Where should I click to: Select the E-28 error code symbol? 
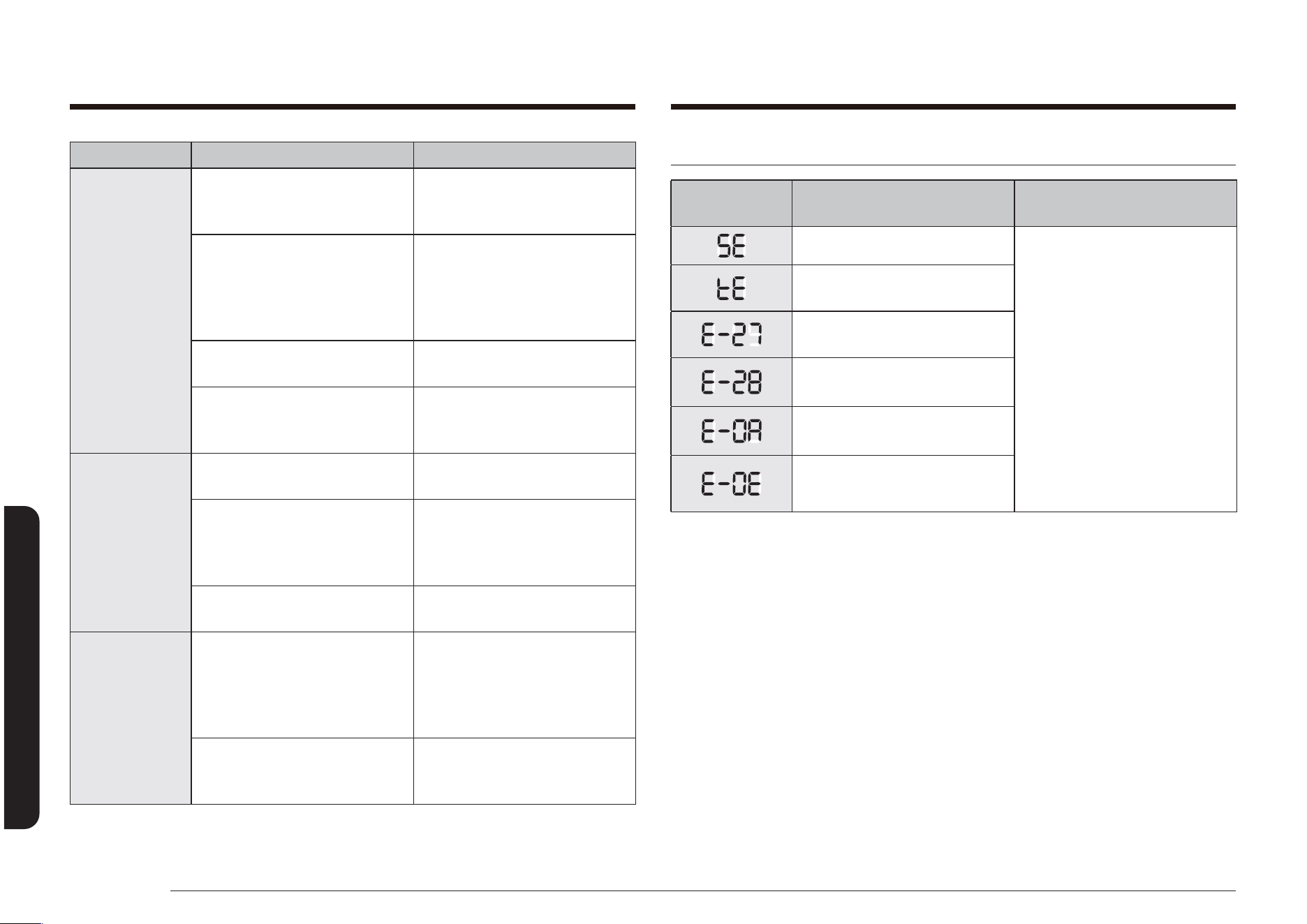pos(731,382)
